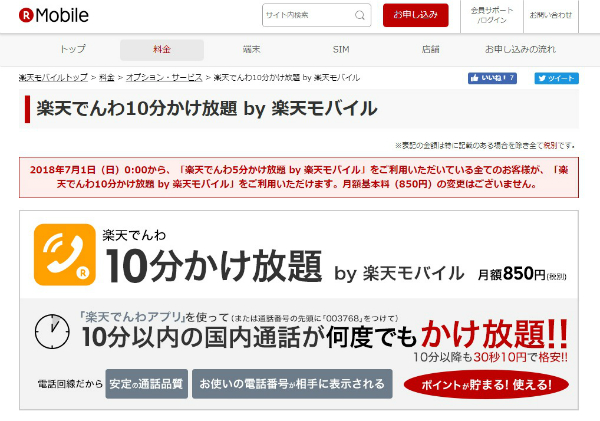Open the 店舗 navigation tab

(x=430, y=49)
